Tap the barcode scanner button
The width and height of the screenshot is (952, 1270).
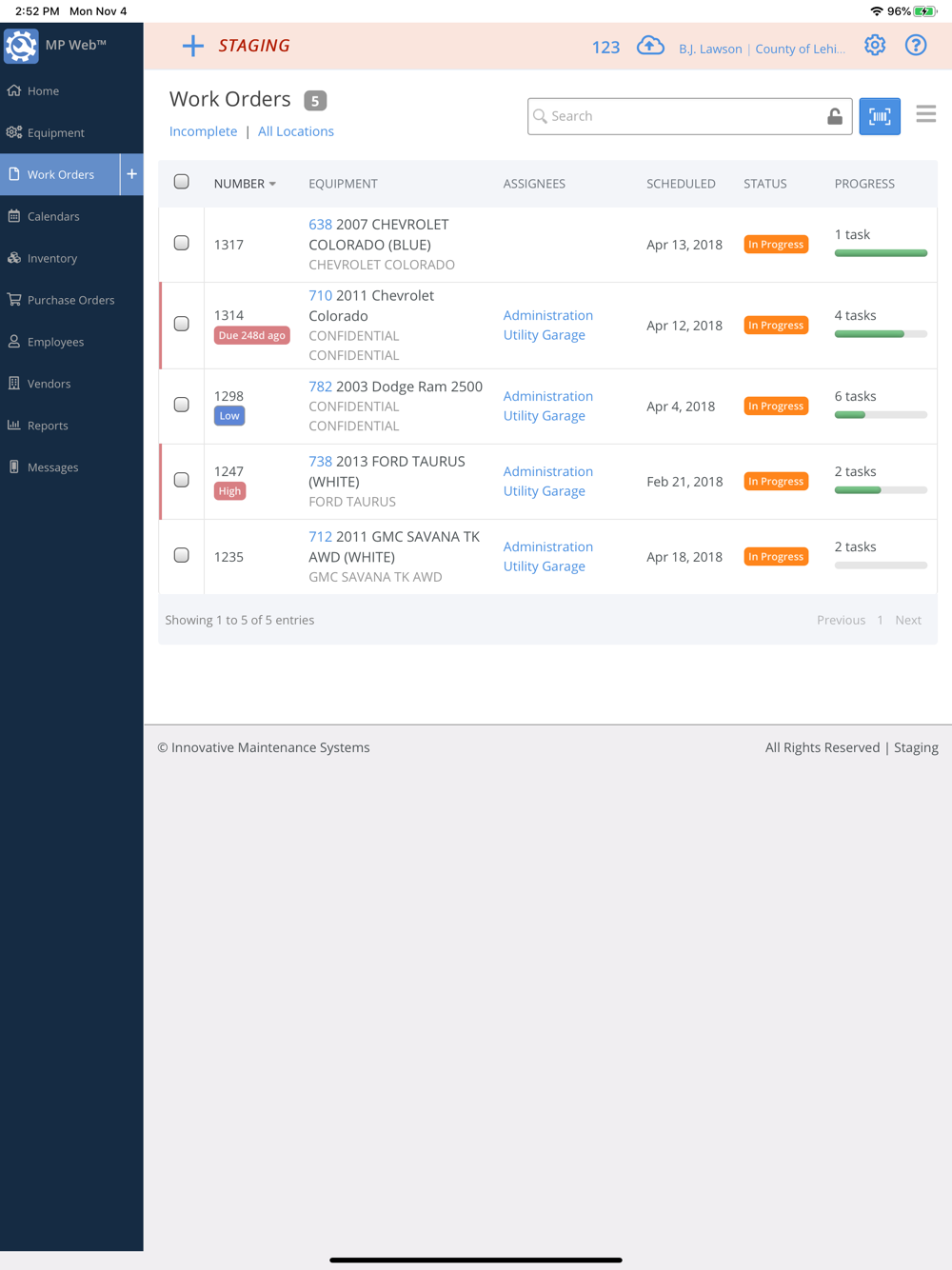(880, 116)
